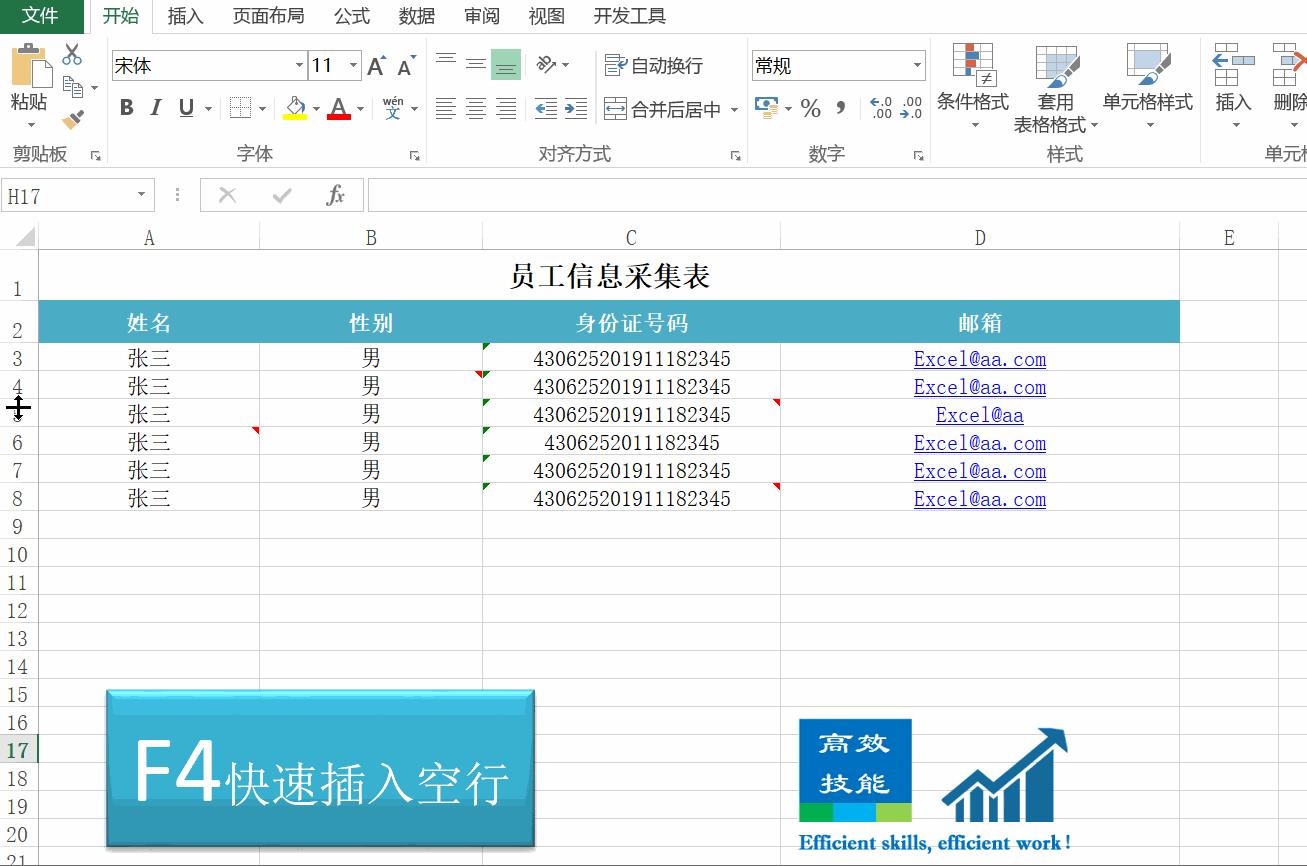Apply italic formatting

[155, 107]
